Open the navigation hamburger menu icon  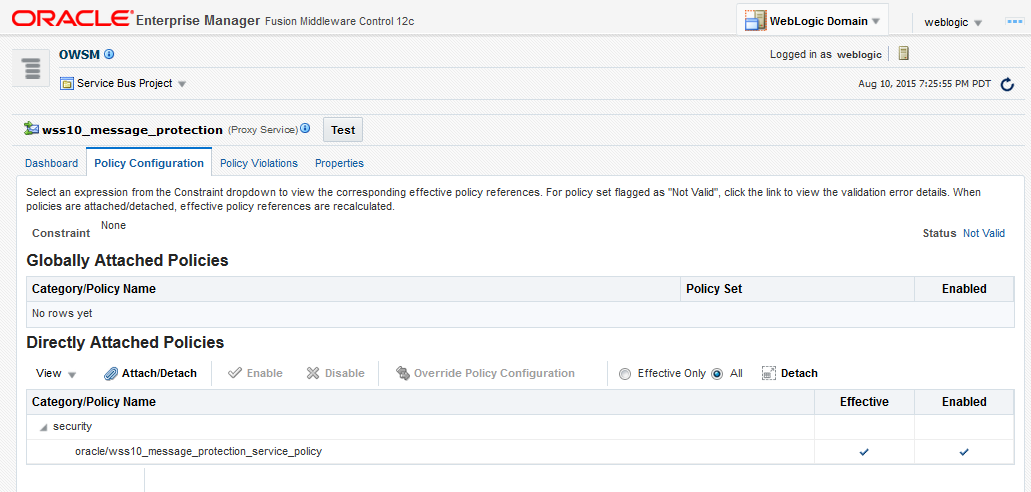[x=31, y=68]
